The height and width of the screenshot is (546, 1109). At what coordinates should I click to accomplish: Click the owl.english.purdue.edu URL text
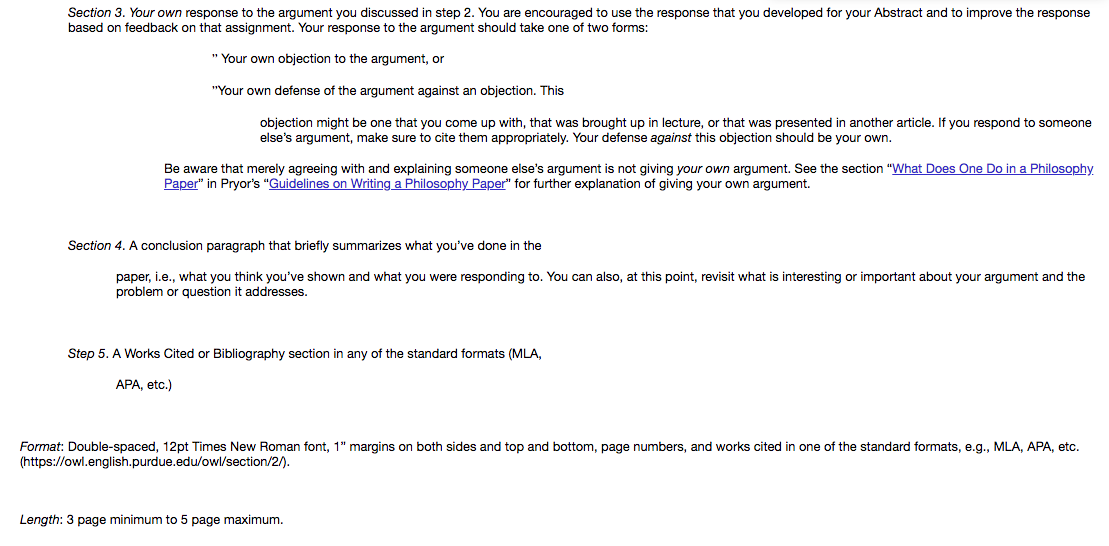156,463
